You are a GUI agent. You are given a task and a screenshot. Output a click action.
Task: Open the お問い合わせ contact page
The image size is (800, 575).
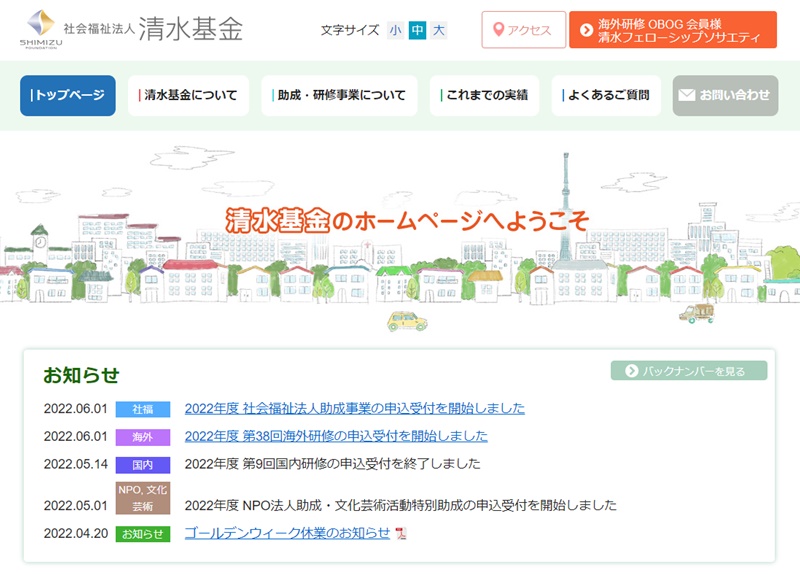tap(725, 95)
